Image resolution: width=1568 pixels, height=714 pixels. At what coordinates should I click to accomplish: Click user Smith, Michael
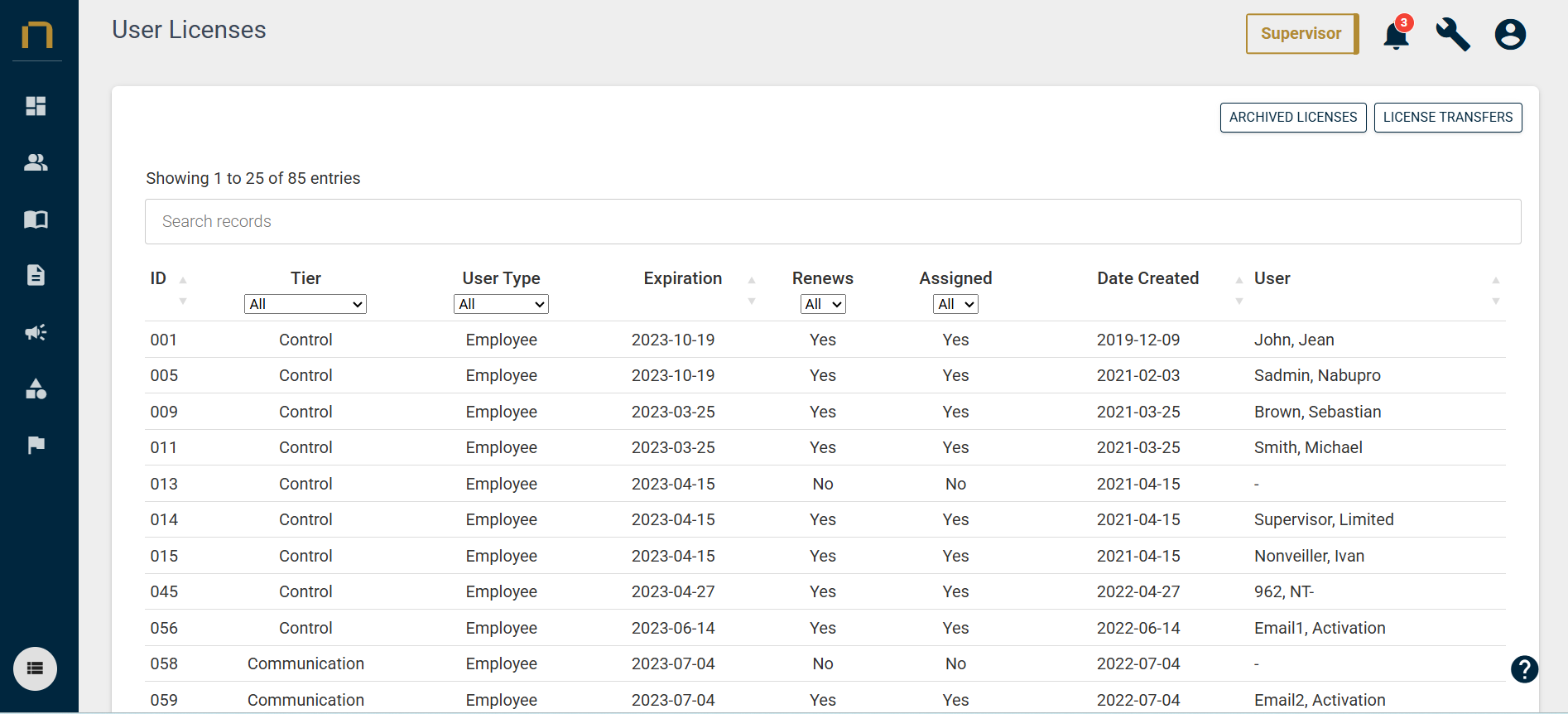1308,447
